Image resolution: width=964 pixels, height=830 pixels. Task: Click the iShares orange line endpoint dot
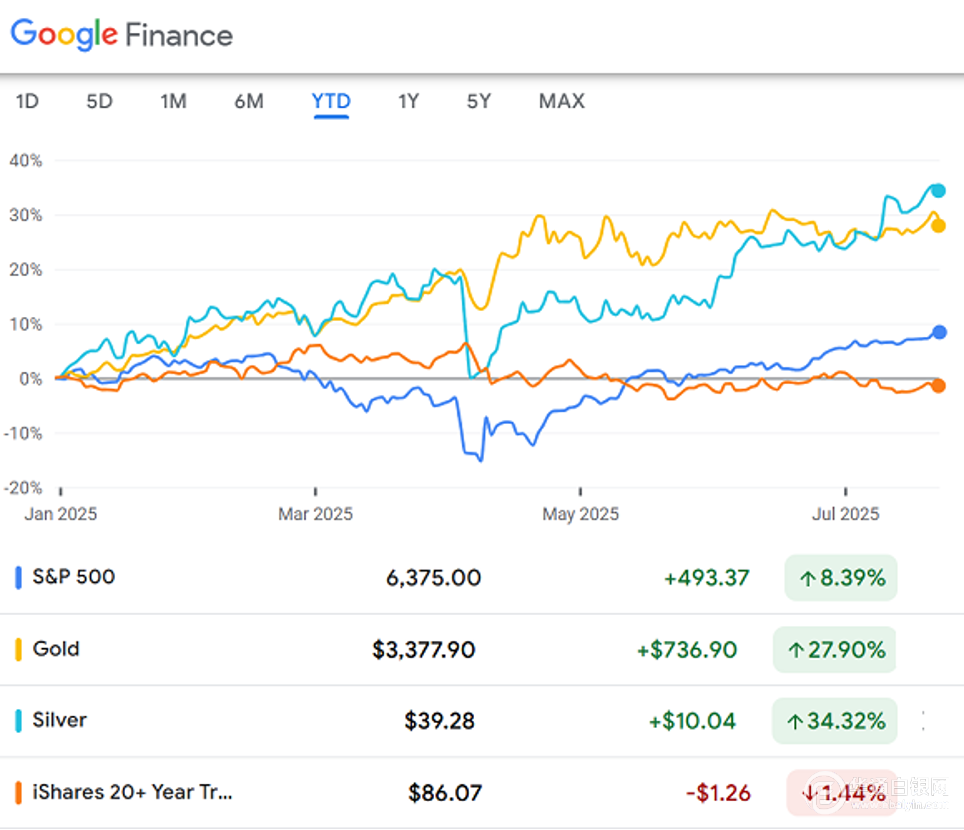tap(938, 385)
